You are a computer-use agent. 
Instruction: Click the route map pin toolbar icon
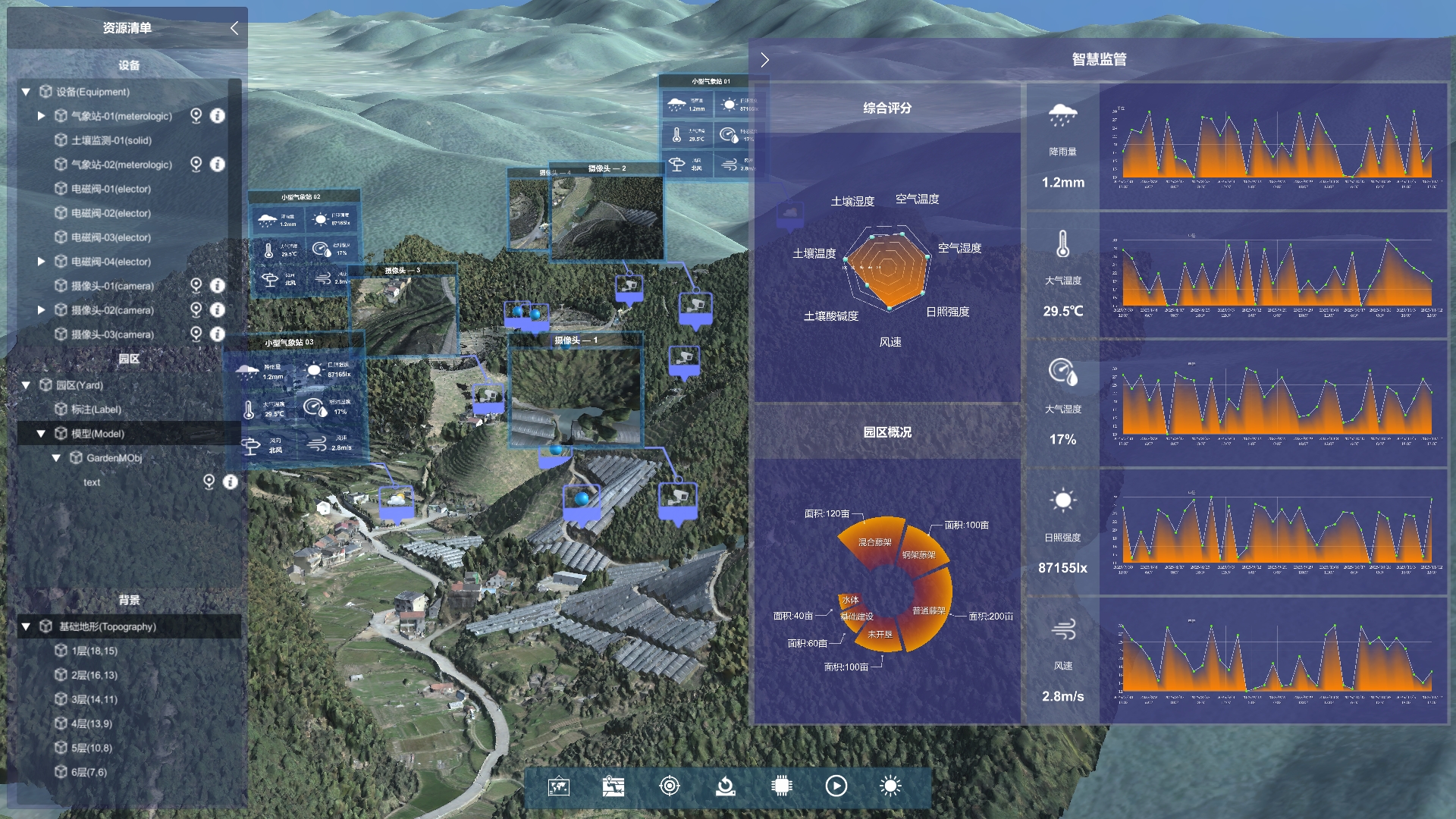click(613, 786)
